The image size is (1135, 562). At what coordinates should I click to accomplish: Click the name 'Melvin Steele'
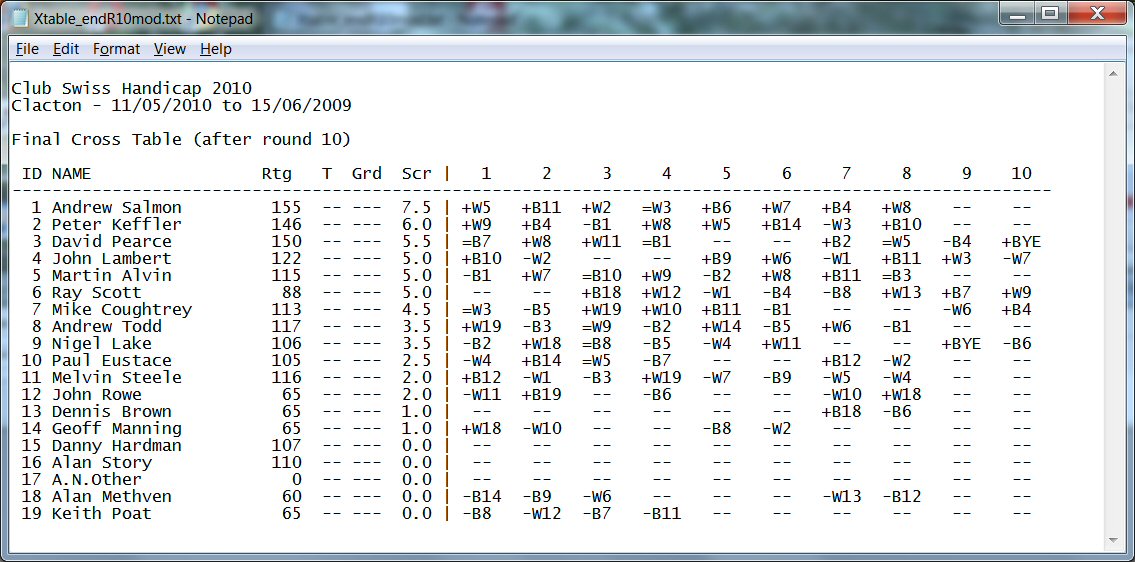coord(117,378)
